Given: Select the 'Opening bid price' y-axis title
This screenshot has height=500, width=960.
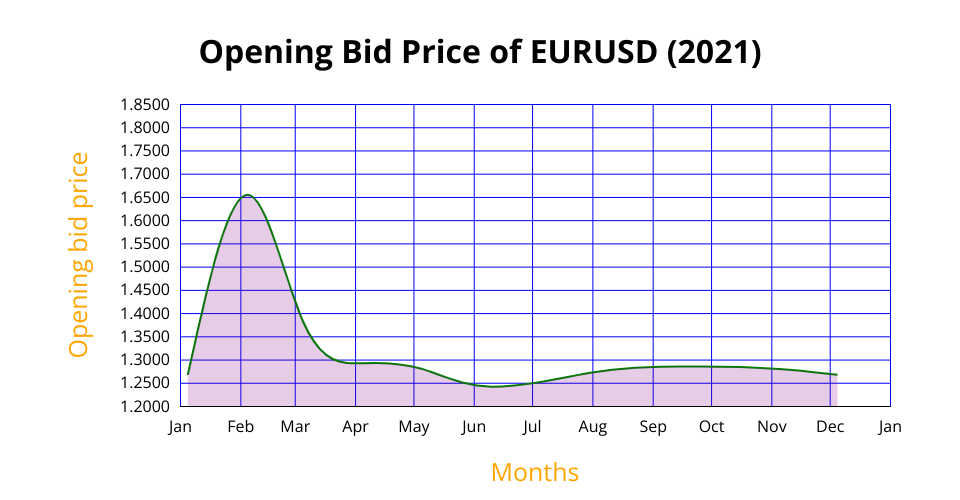Looking at the screenshot, I should [79, 255].
